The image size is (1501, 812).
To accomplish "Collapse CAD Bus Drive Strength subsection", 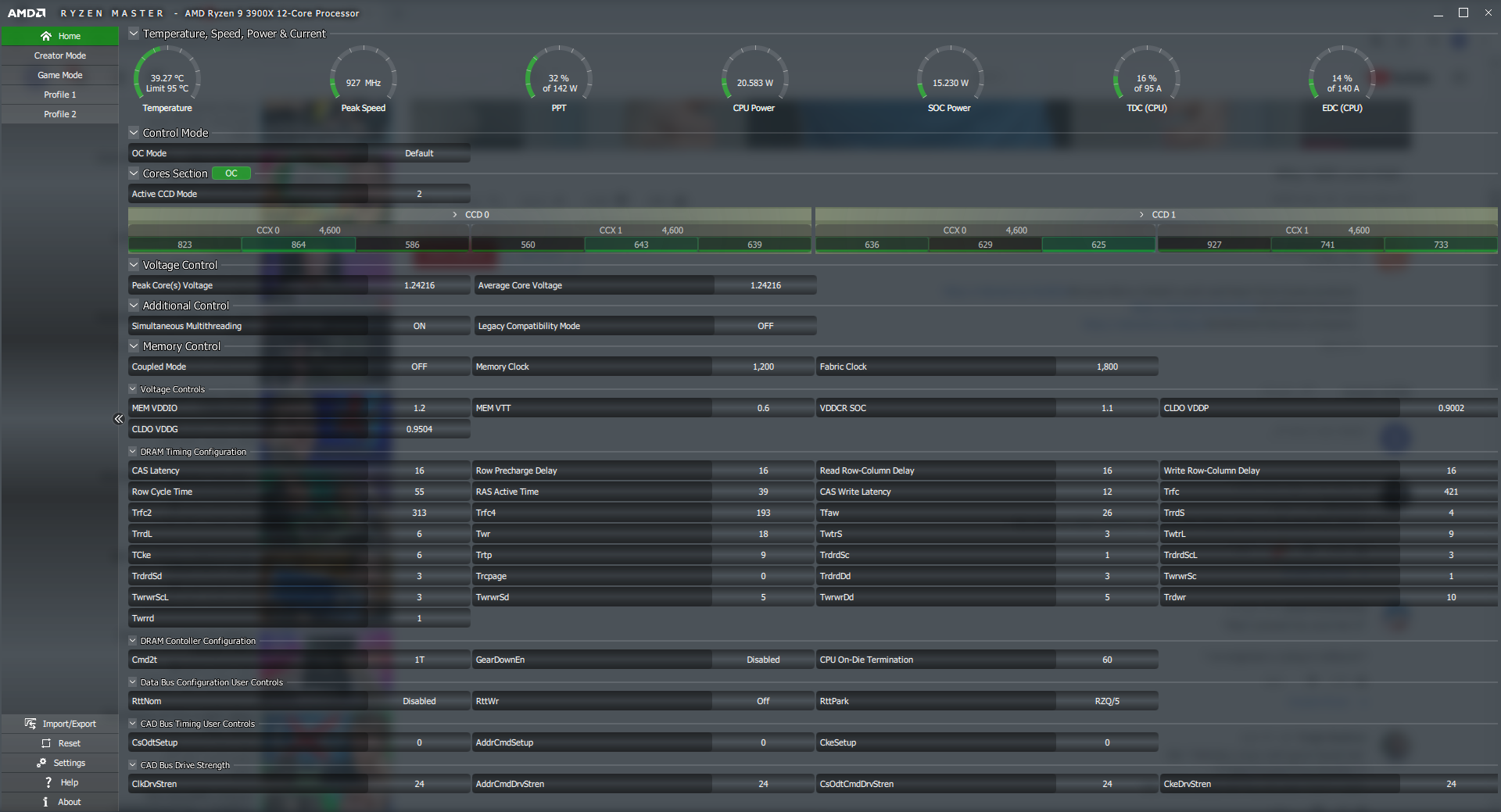I will click(133, 765).
